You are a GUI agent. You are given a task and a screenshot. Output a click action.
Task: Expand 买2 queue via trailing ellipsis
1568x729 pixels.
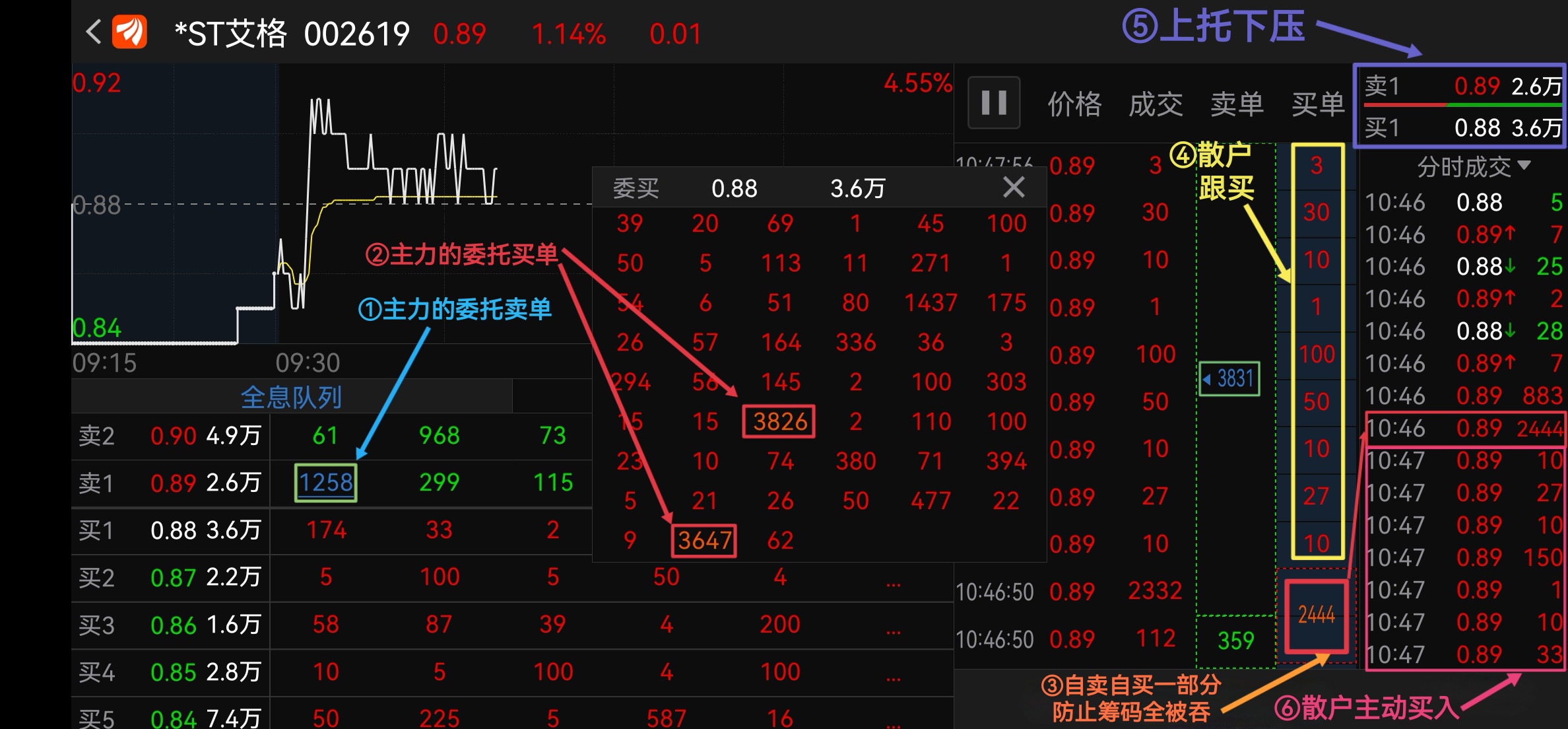pos(894,584)
